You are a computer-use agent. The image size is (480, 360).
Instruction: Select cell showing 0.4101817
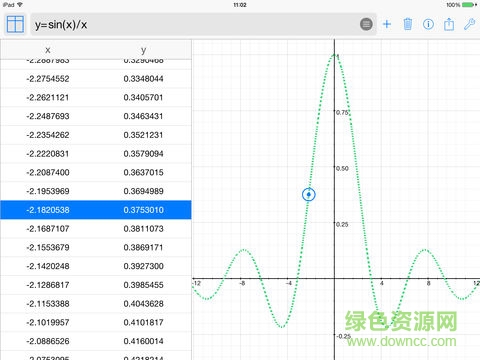pos(143,322)
